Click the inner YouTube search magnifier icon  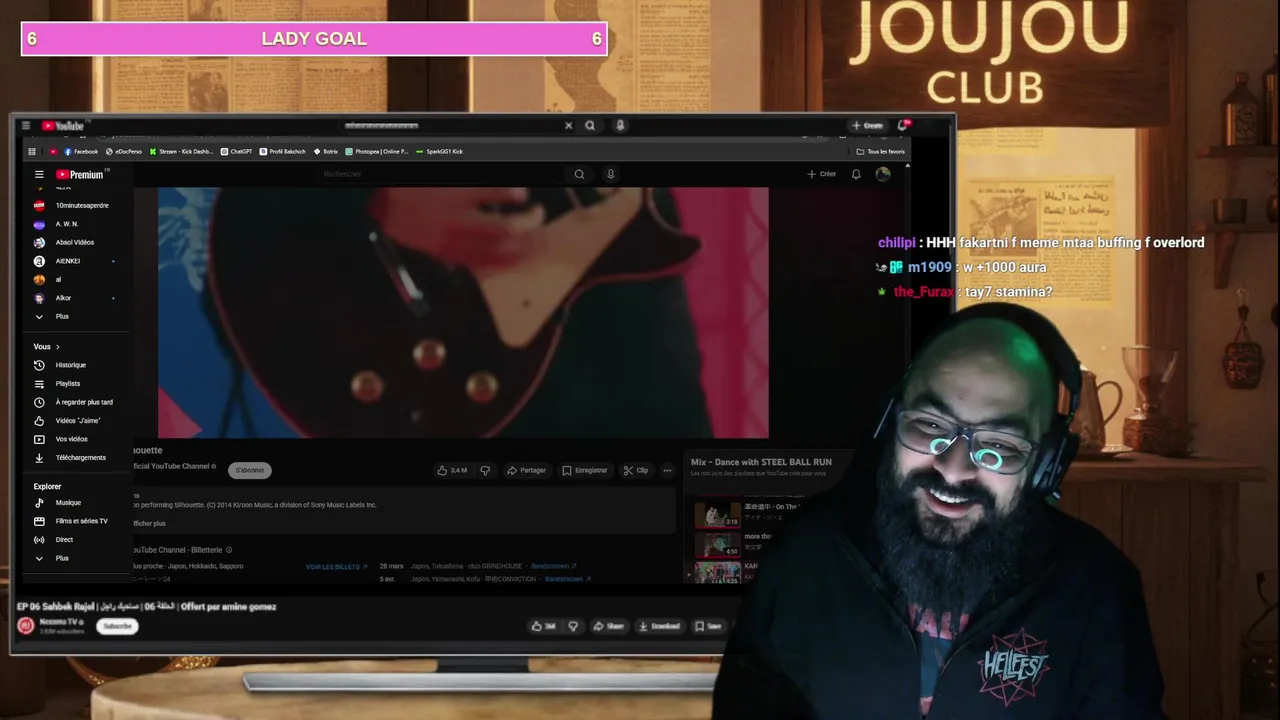(579, 174)
